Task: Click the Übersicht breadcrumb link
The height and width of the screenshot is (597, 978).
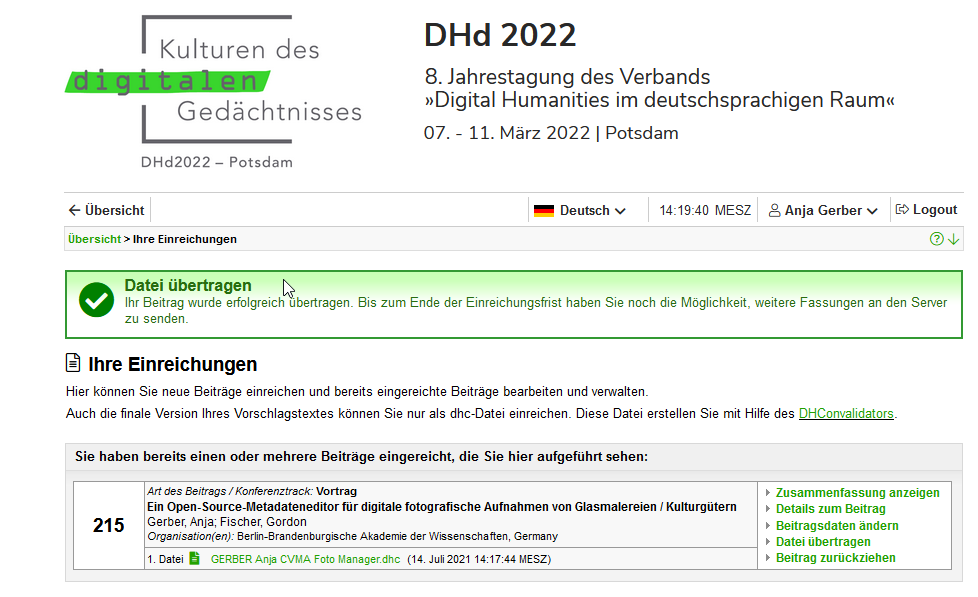Action: (x=94, y=239)
